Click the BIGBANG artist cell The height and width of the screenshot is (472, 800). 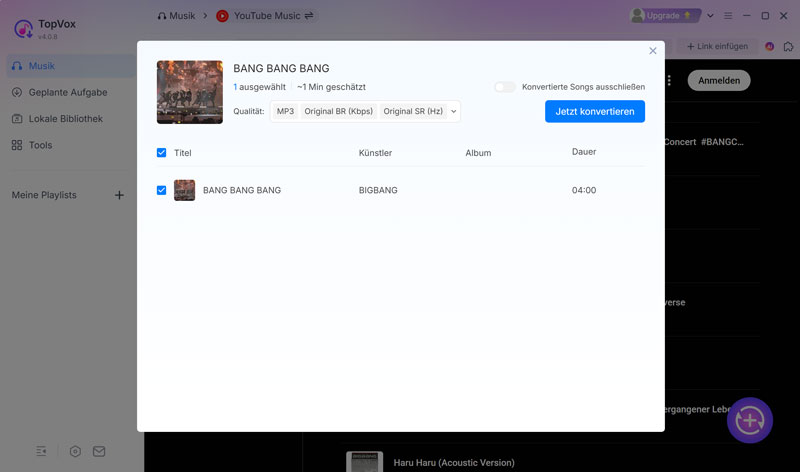[x=378, y=190]
